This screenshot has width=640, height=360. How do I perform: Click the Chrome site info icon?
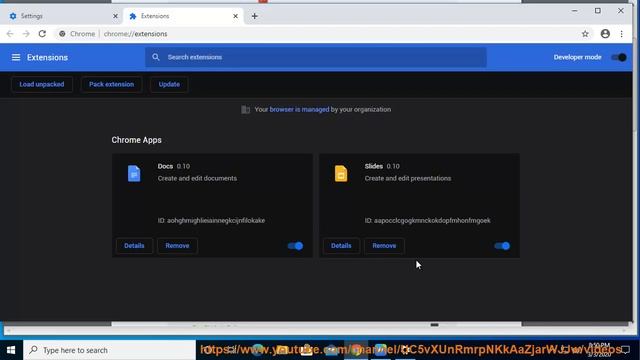point(62,34)
